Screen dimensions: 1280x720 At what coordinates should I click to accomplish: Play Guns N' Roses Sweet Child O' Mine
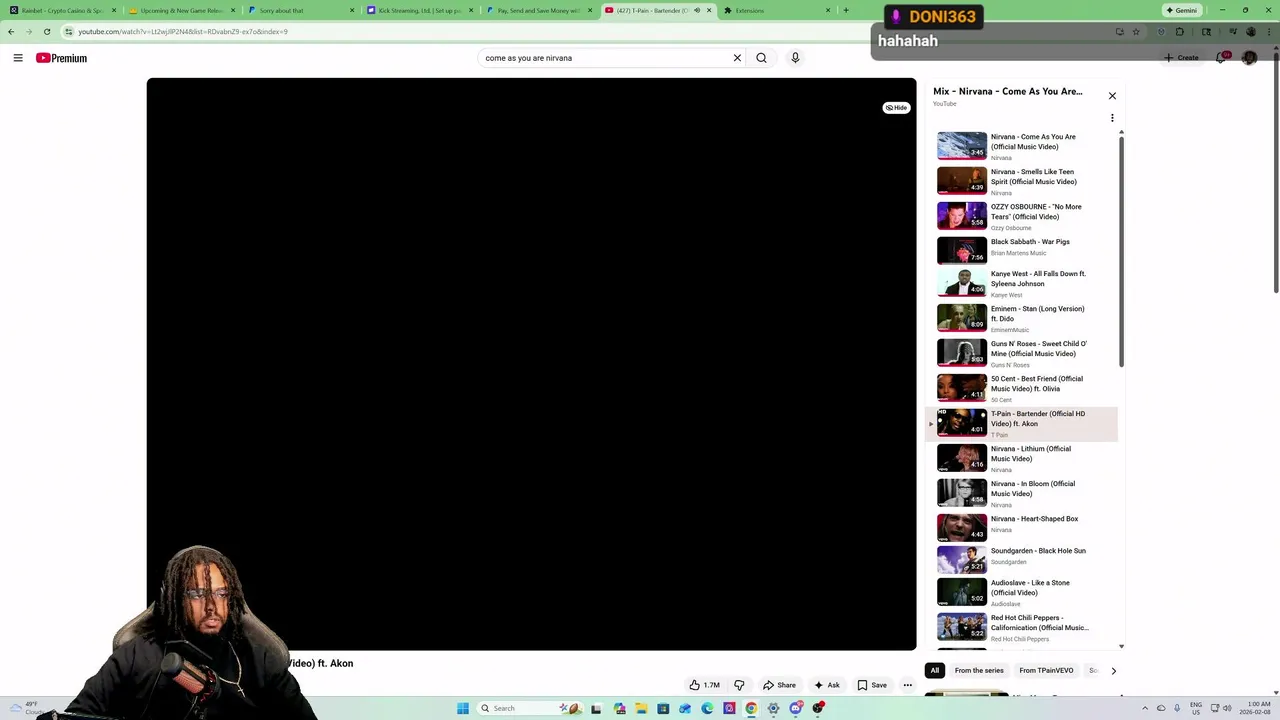pyautogui.click(x=1022, y=353)
